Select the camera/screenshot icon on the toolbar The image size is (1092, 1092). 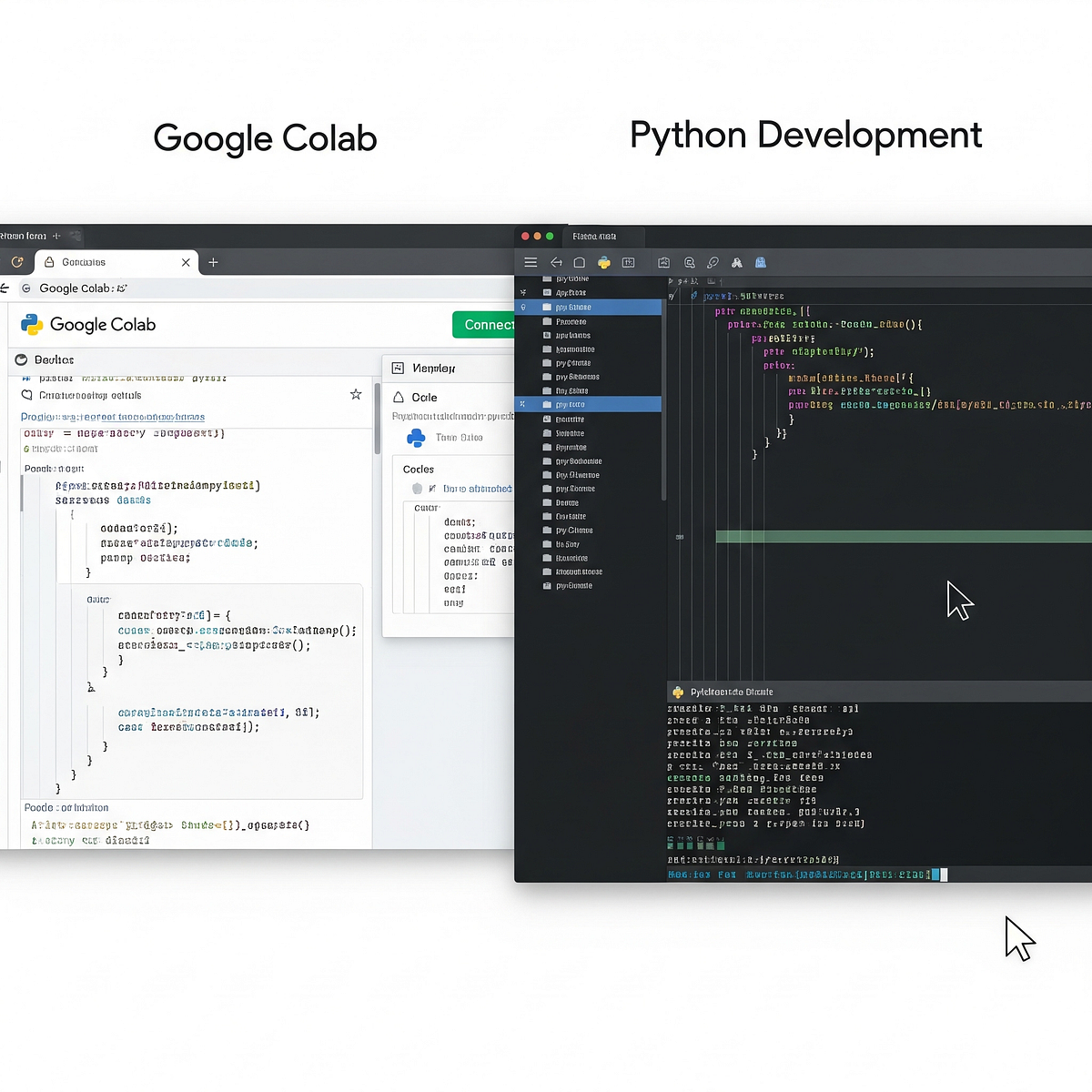pos(663,262)
